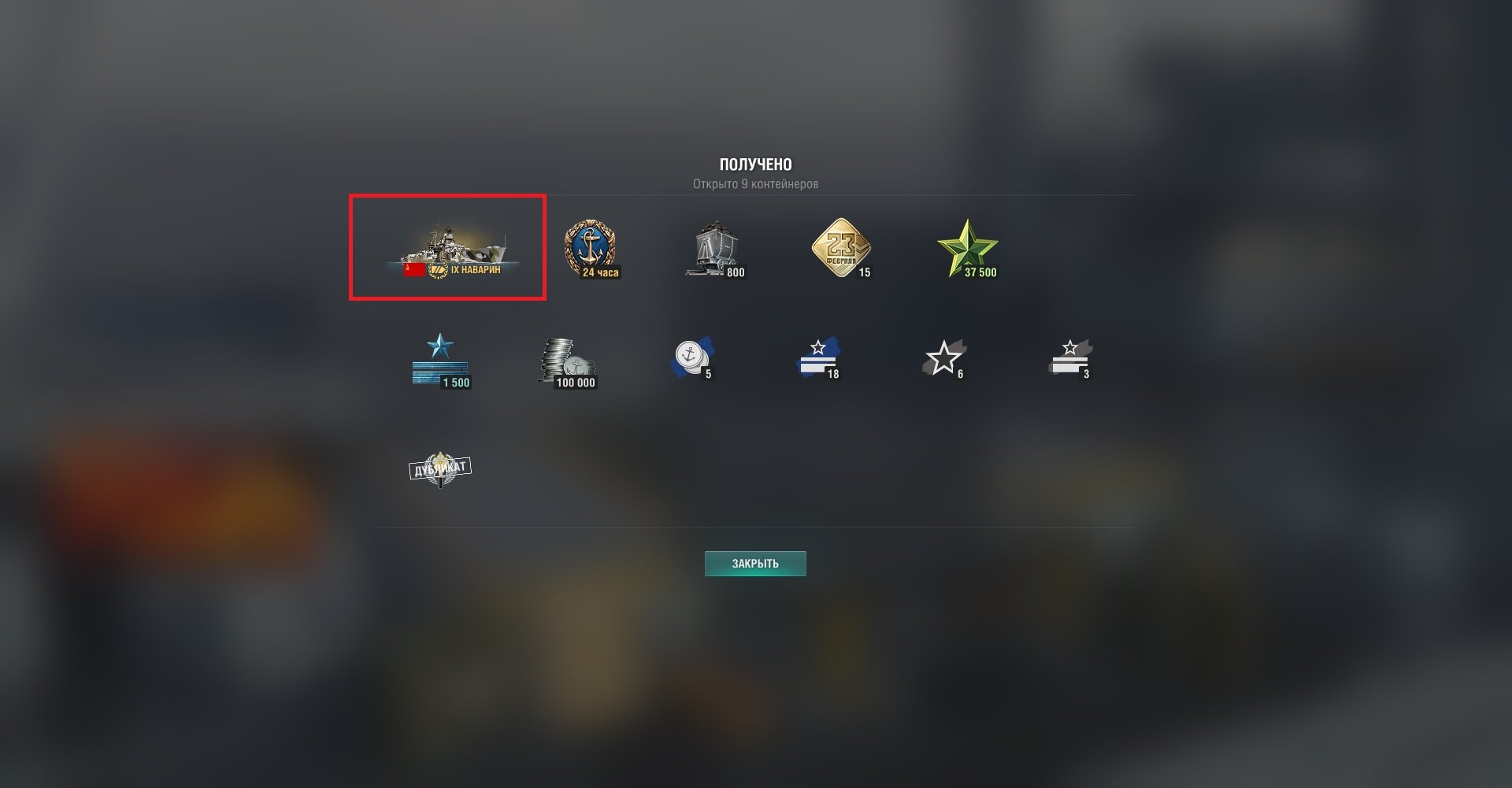Click the 24 часа premium anchor badge
The width and height of the screenshot is (1512, 788).
[591, 249]
